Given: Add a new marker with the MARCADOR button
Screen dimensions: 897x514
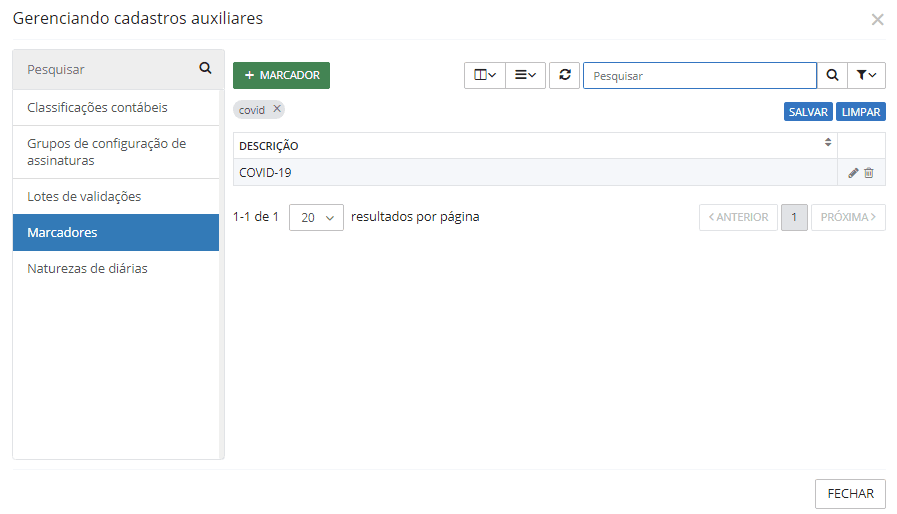Looking at the screenshot, I should [281, 75].
